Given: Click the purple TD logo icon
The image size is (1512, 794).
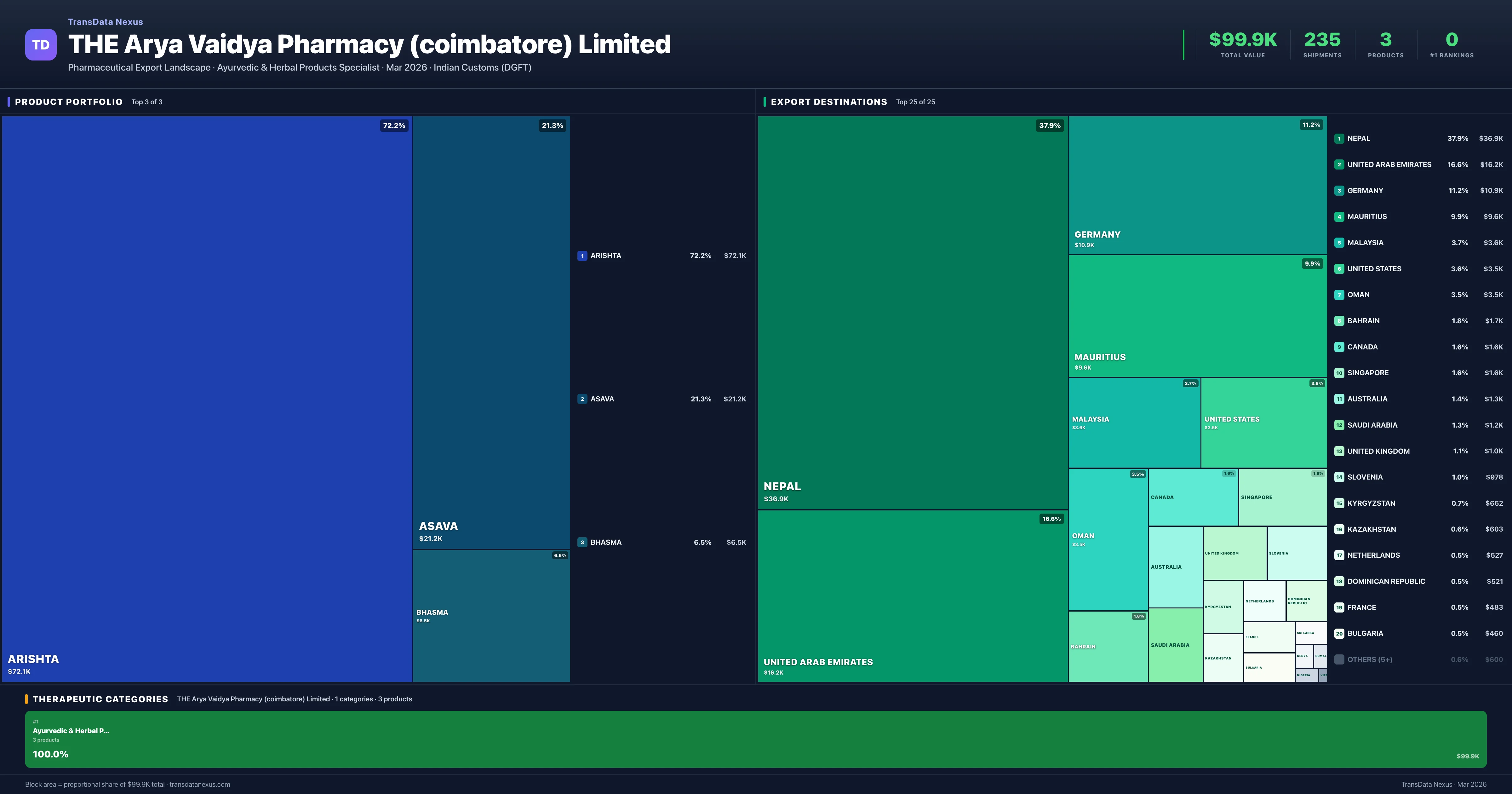Looking at the screenshot, I should click(x=41, y=45).
